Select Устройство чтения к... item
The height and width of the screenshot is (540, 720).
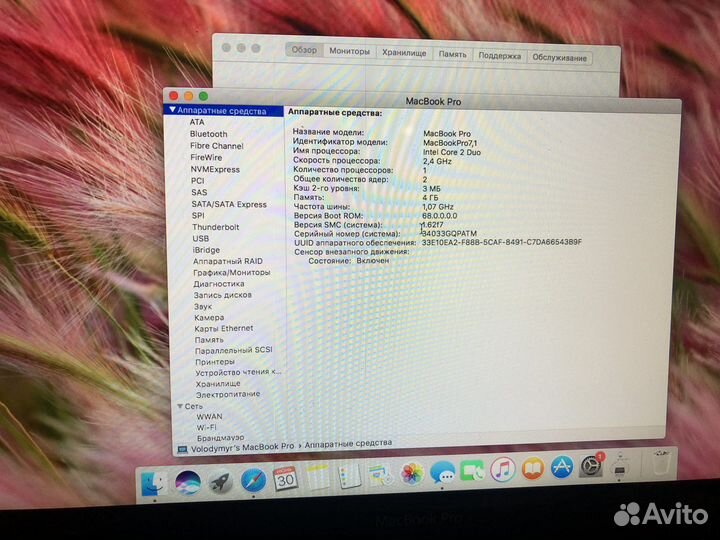pos(238,372)
